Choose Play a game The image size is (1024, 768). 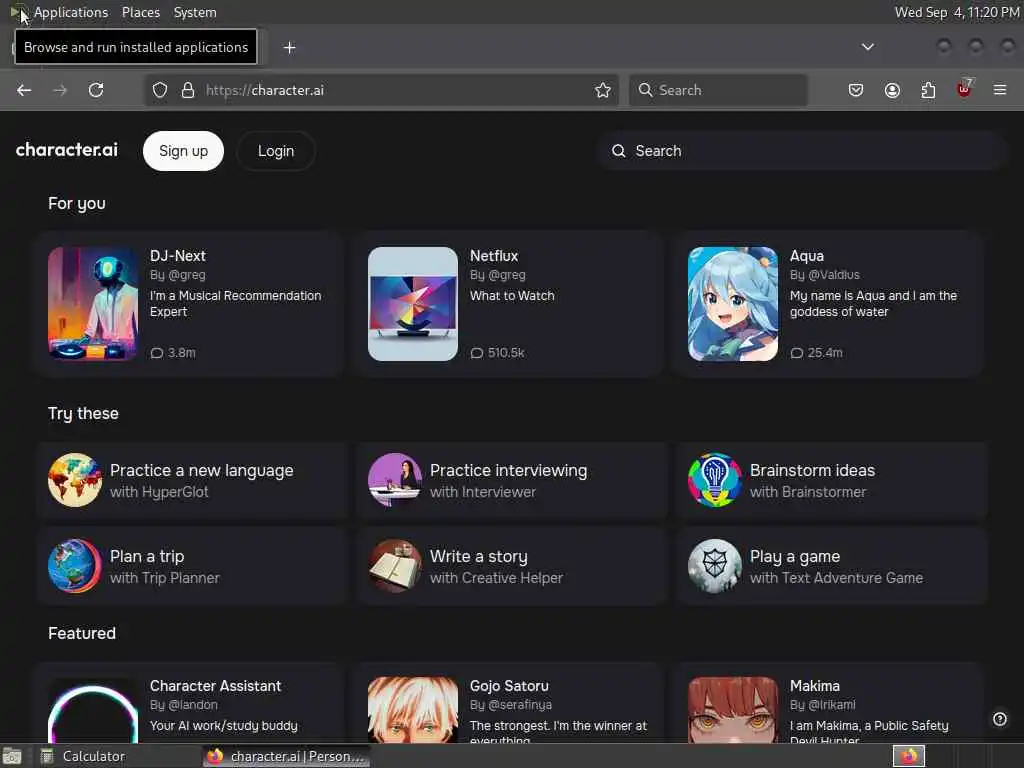831,566
